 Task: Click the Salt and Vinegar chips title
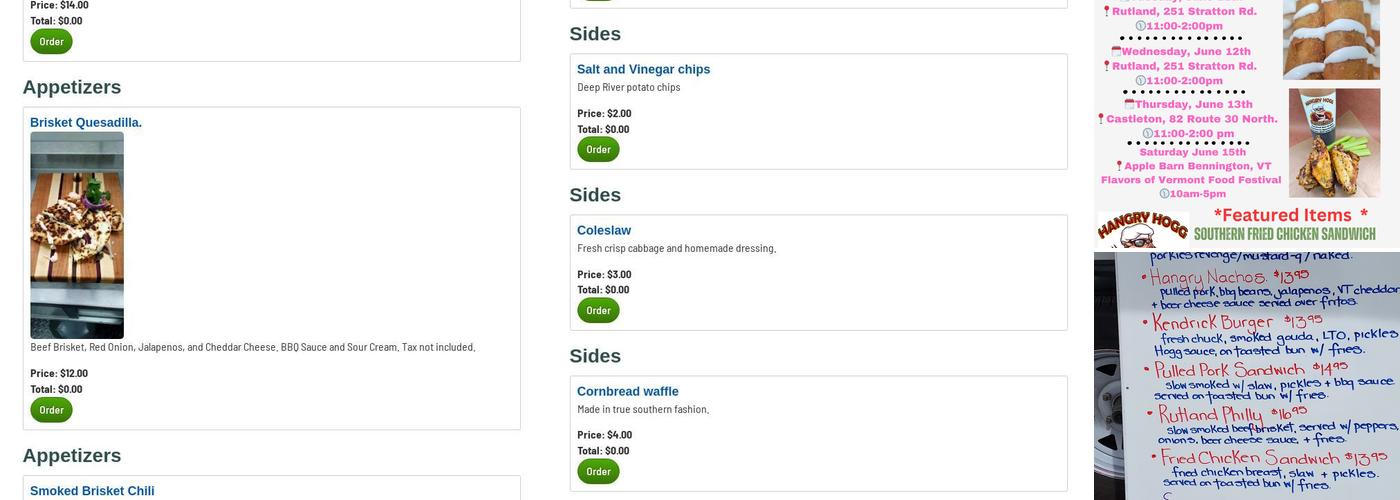pyautogui.click(x=643, y=70)
